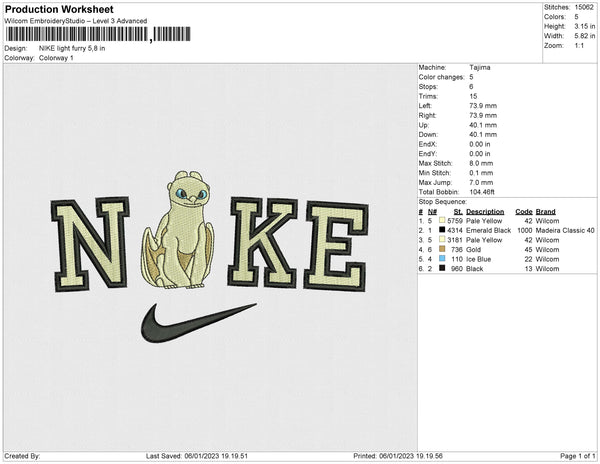Click the height value '3.15 in'
Viewport: 600px width, 464px height.
coord(584,26)
